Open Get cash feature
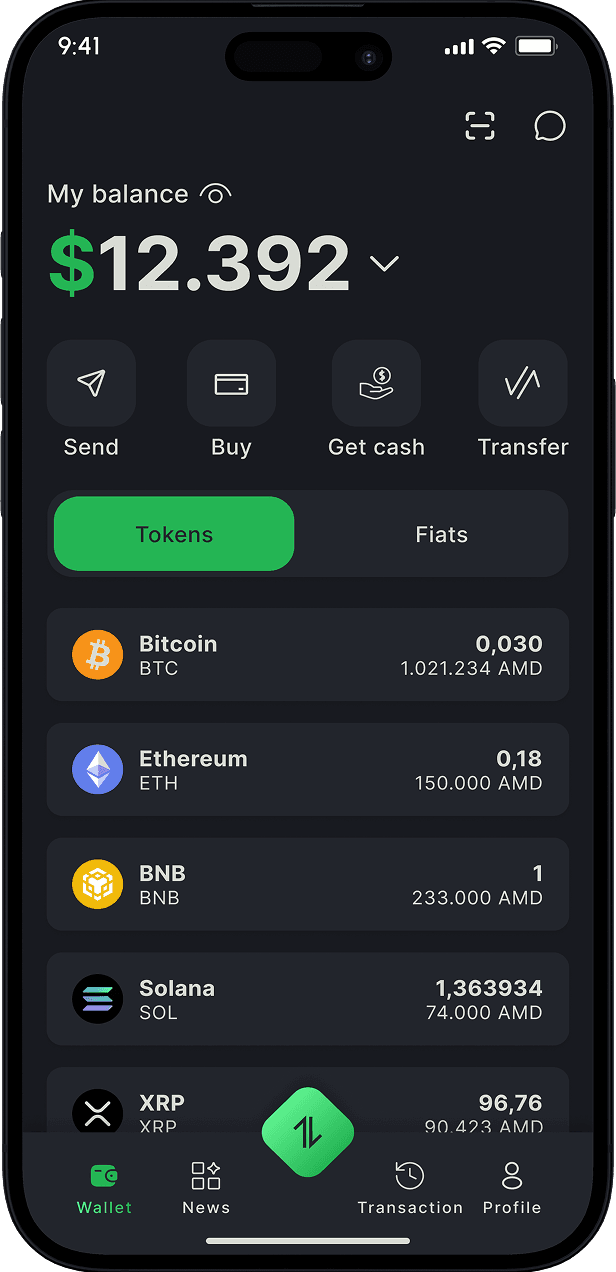 pyautogui.click(x=376, y=383)
